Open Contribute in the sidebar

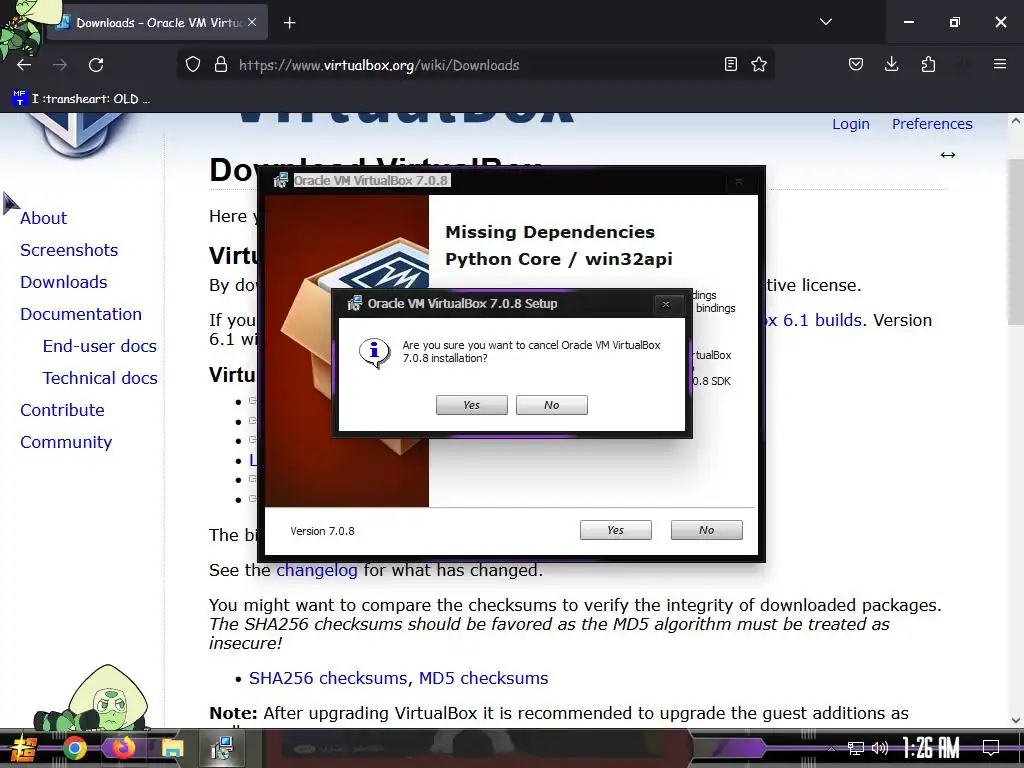62,410
